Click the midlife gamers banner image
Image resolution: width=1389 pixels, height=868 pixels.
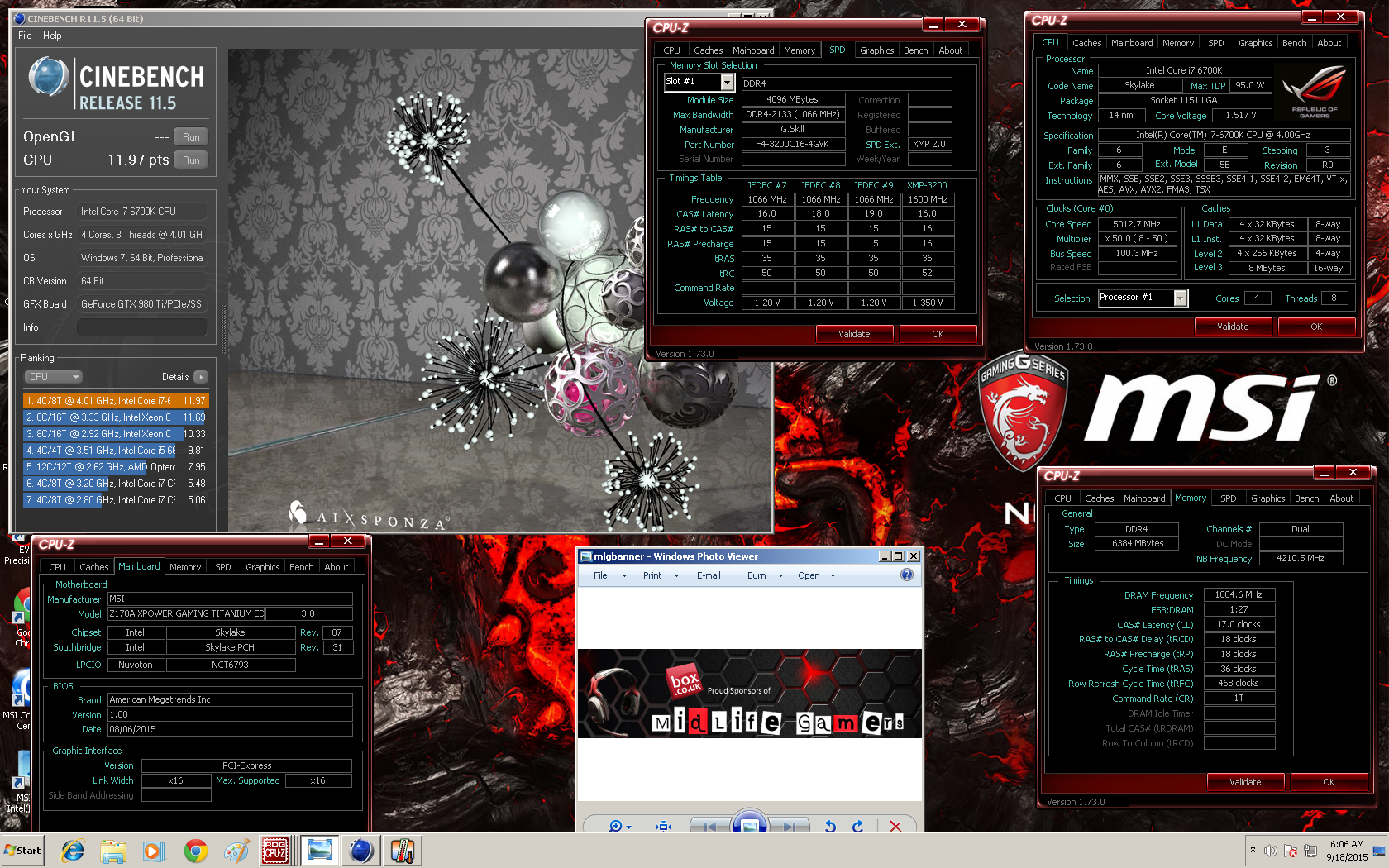point(749,694)
